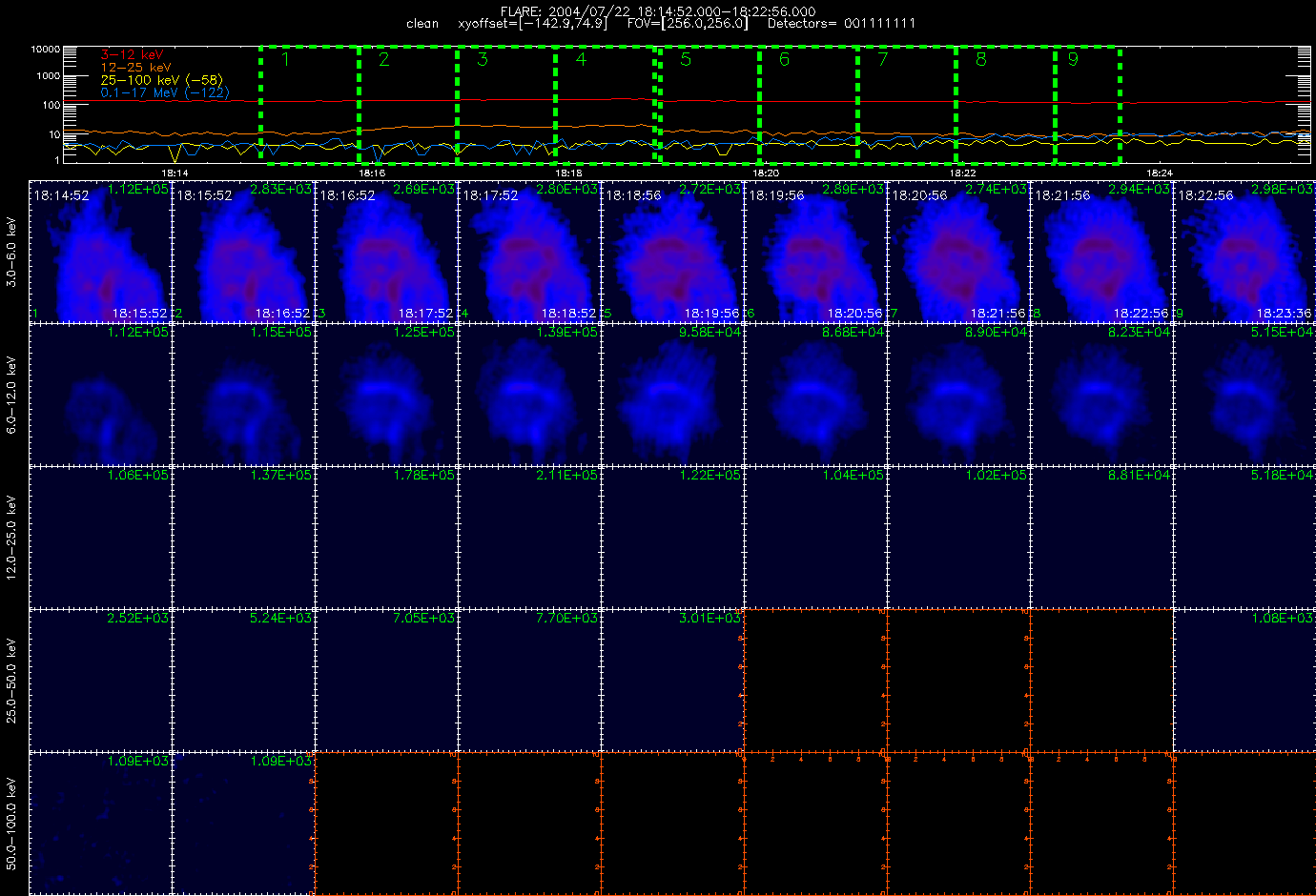Open the 3-6 keV image starting at 18:22:56

tap(1244, 252)
